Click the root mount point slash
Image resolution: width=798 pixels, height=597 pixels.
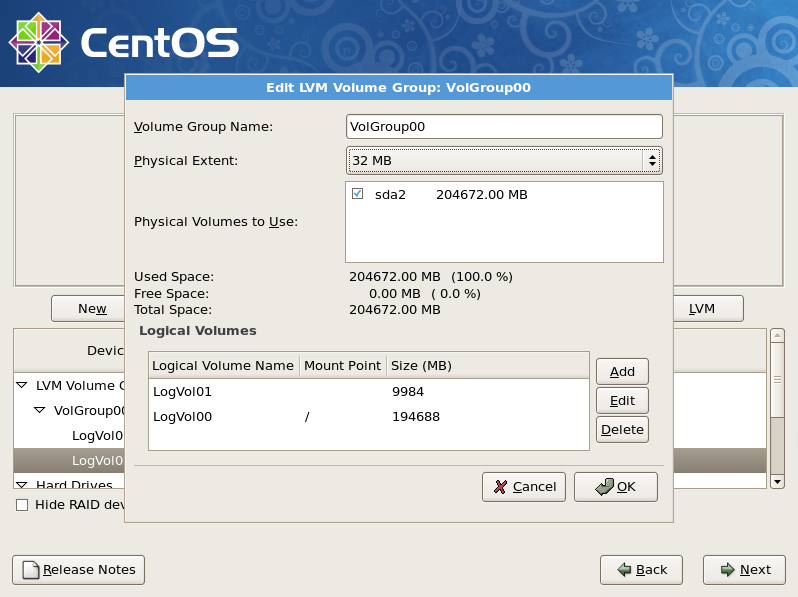point(307,417)
